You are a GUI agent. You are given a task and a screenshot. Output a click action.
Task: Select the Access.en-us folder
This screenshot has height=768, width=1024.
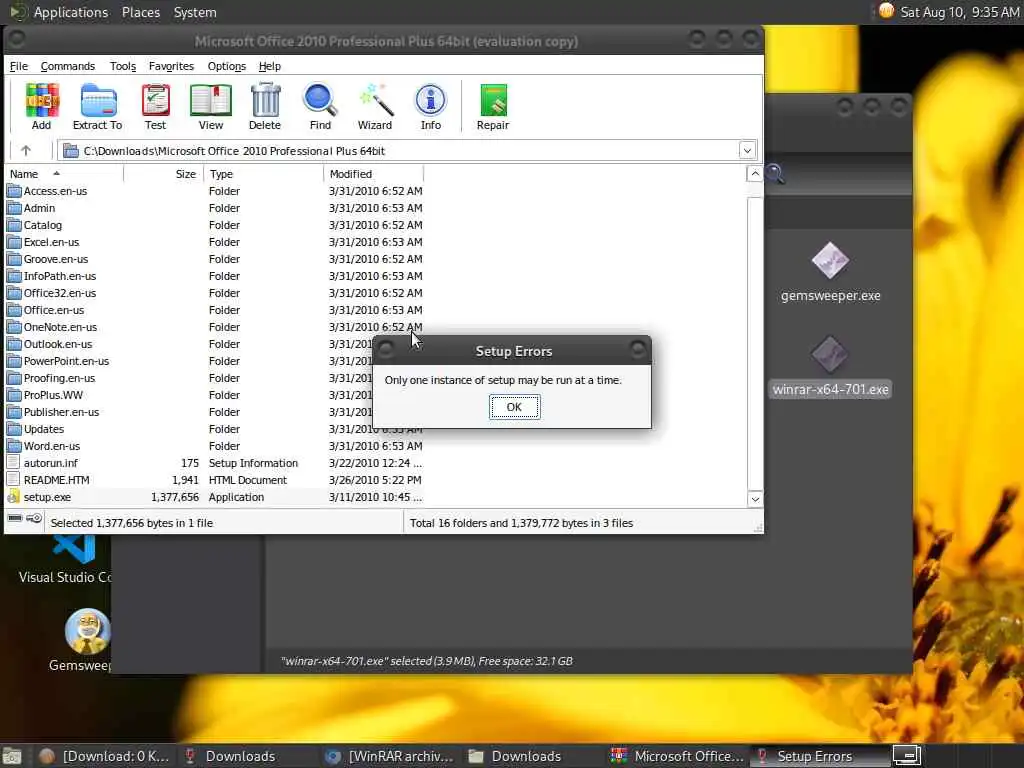56,191
